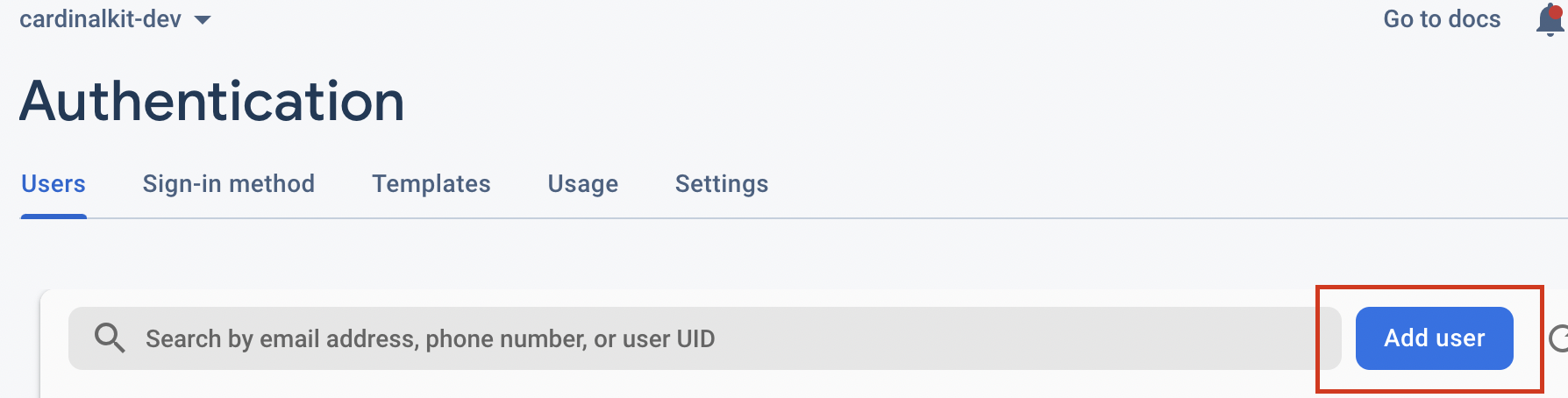Expand the project selector dropdown arrow
The height and width of the screenshot is (398, 1568).
click(x=203, y=20)
